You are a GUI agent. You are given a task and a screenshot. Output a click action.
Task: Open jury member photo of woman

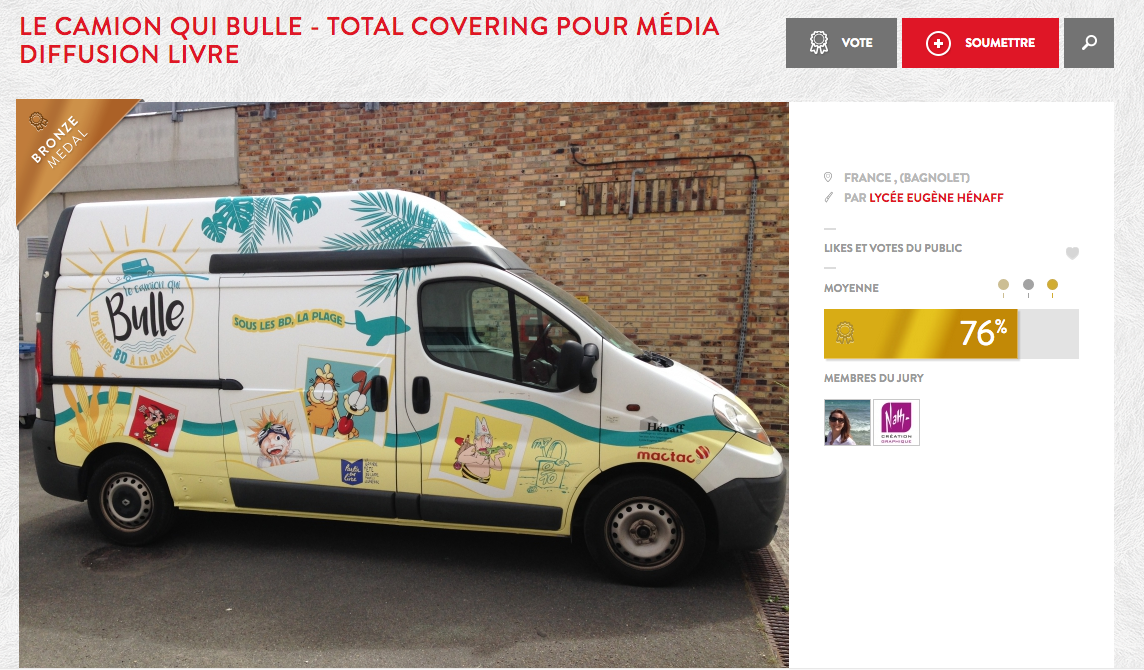pyautogui.click(x=847, y=423)
